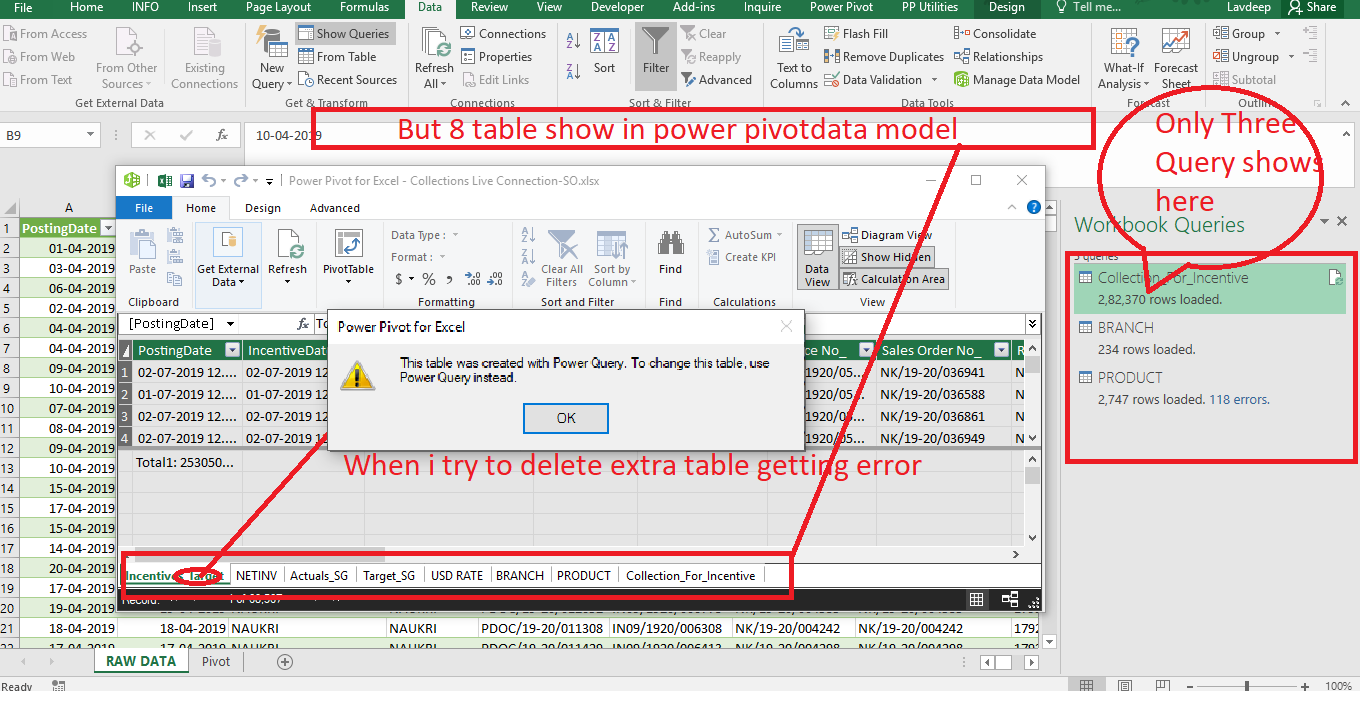This screenshot has width=1360, height=714.
Task: Open the Data Type dropdown
Action: [455, 235]
